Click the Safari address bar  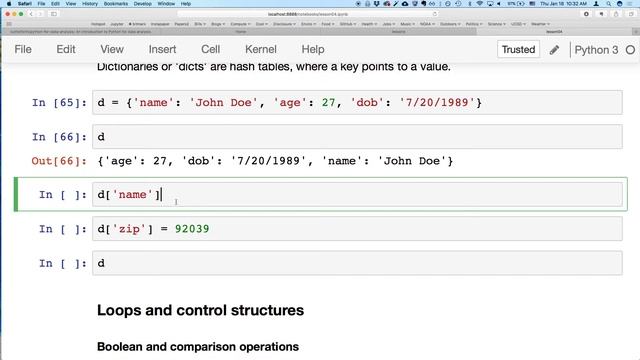308,14
